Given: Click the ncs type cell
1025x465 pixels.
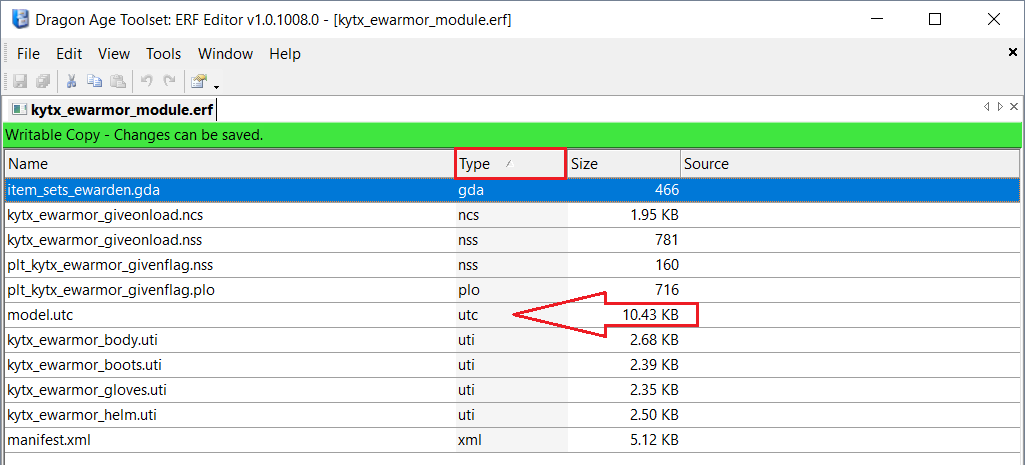Looking at the screenshot, I should pyautogui.click(x=511, y=215).
